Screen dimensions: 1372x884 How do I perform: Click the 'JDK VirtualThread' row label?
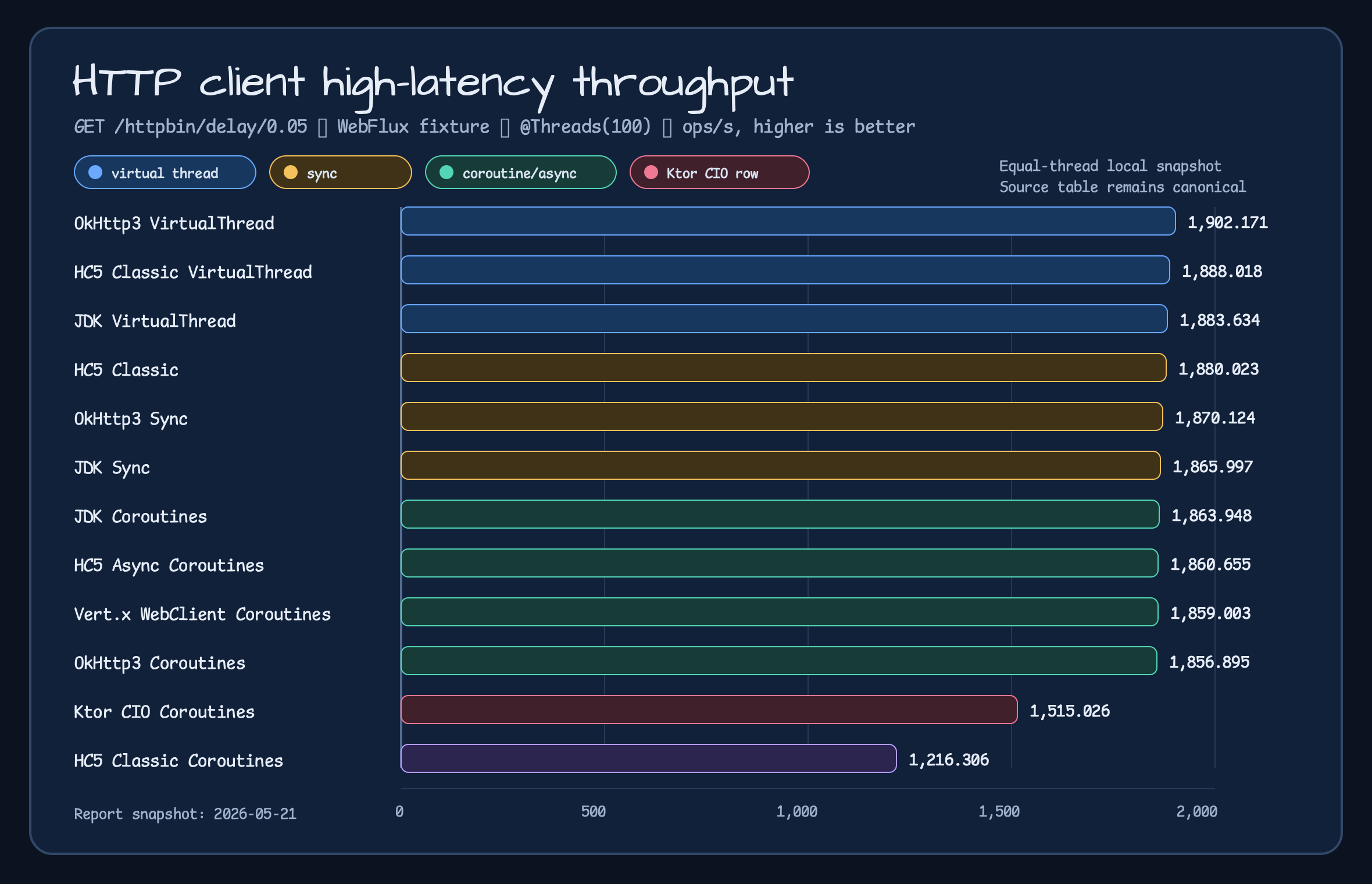tap(155, 321)
